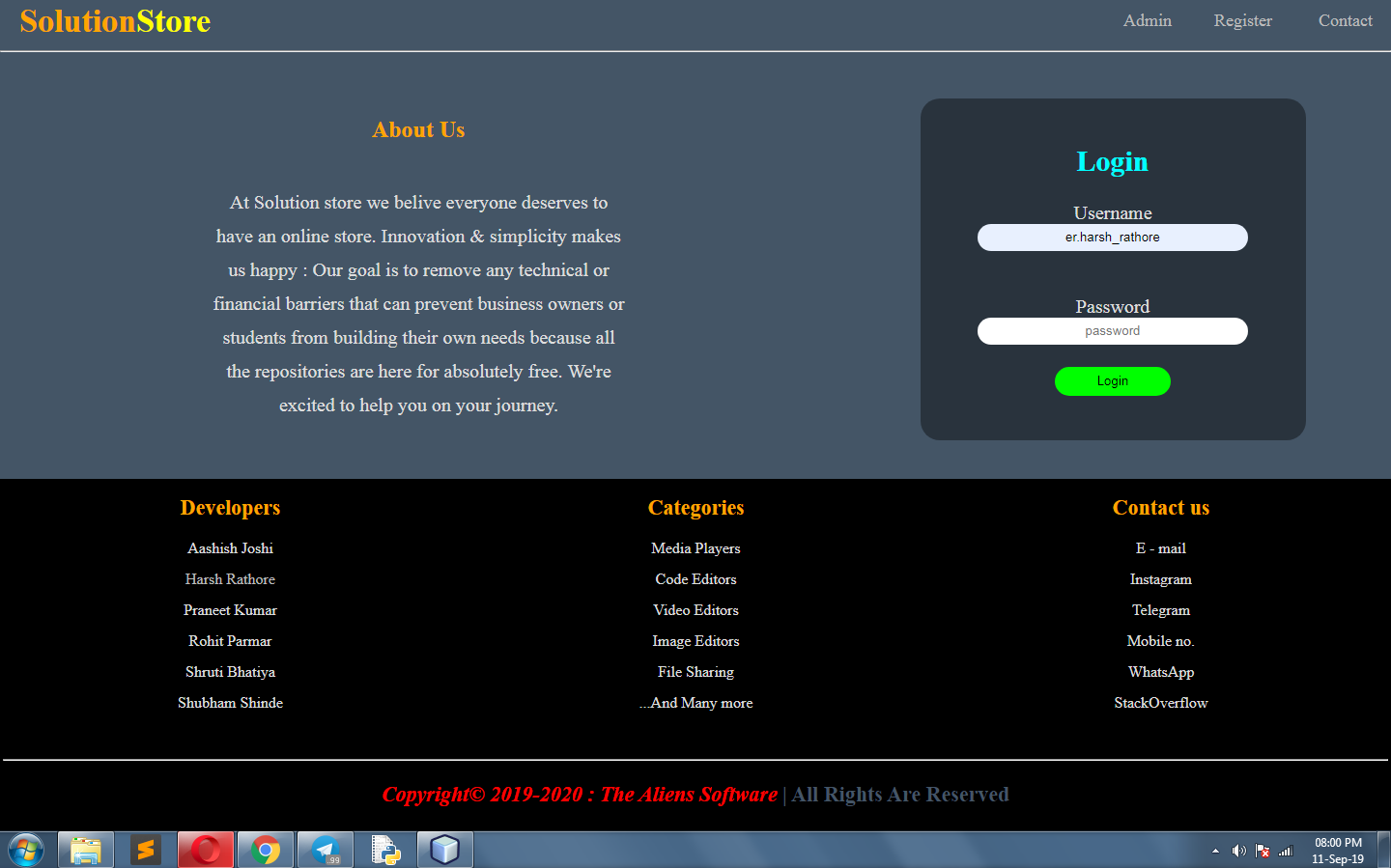Show hidden system tray icons
This screenshot has height=868, width=1391.
1215,851
